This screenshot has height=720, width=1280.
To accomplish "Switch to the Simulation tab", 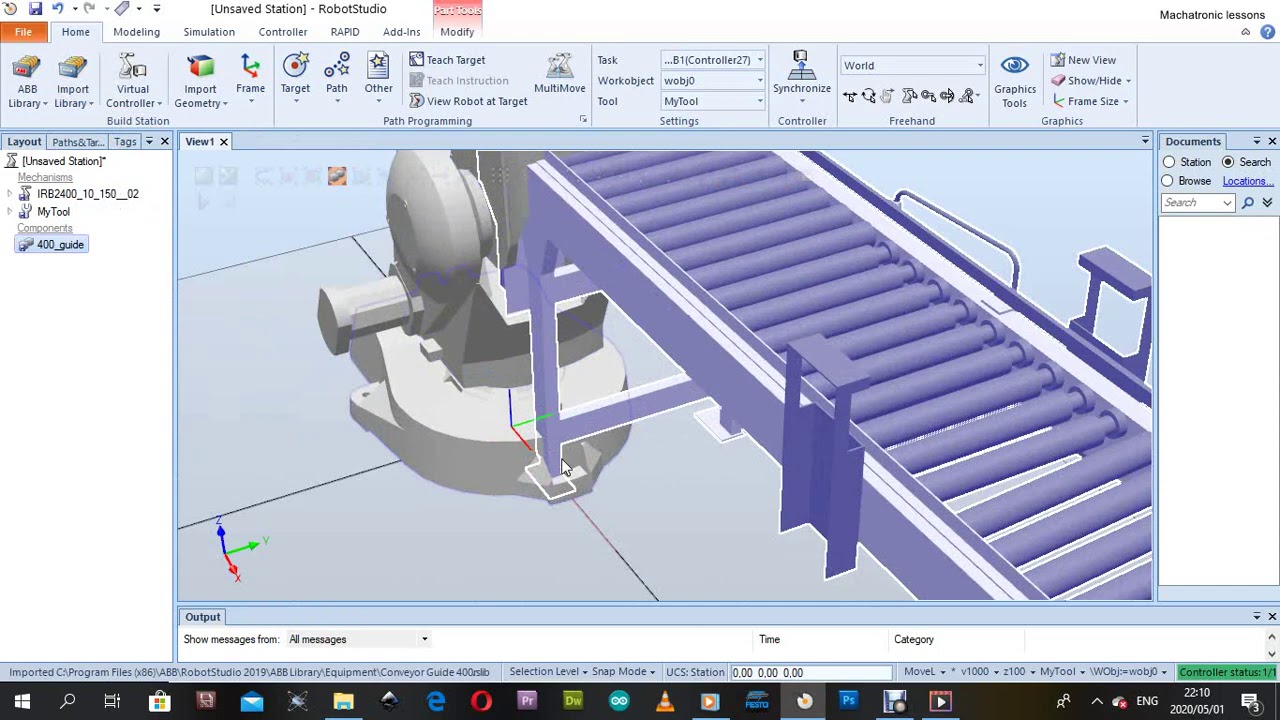I will pos(209,32).
